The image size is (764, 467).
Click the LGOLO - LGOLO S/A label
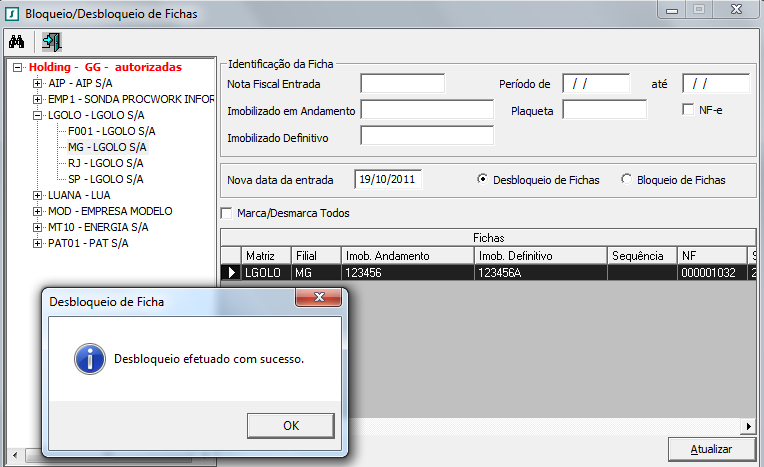coord(96,116)
